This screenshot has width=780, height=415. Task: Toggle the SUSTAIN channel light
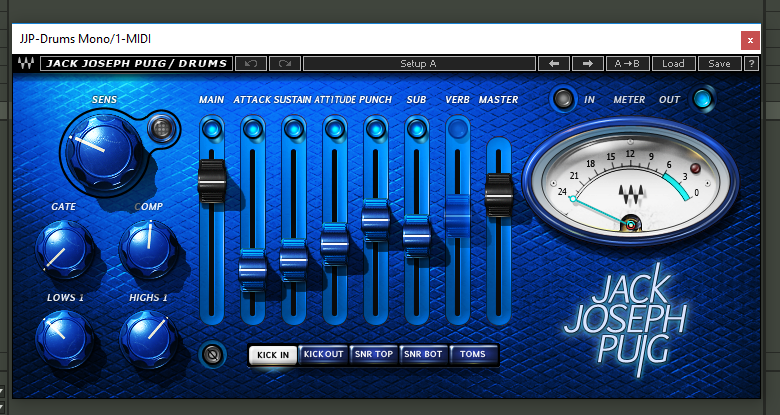(293, 129)
